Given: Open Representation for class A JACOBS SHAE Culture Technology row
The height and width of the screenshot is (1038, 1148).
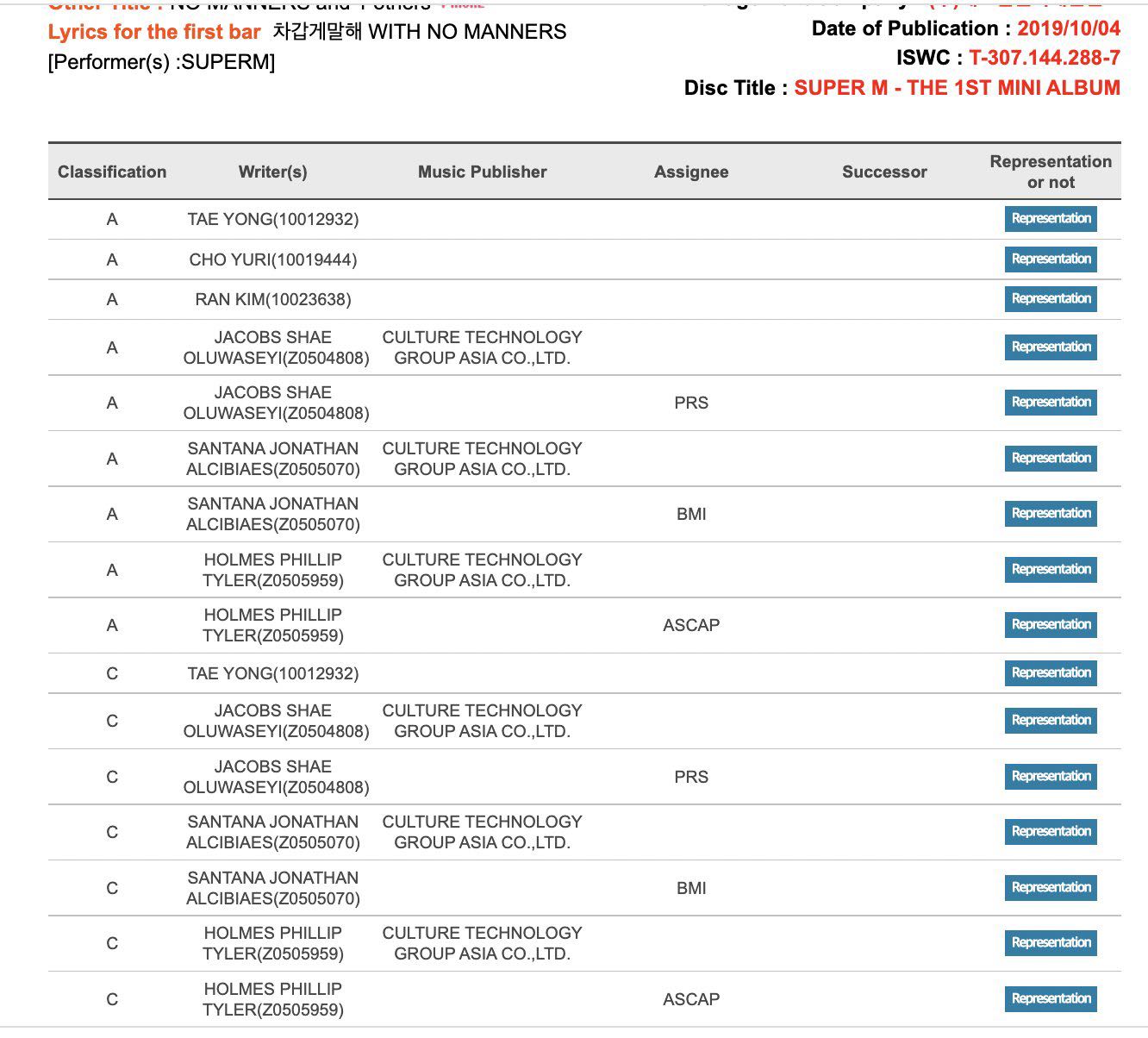Looking at the screenshot, I should point(1051,347).
